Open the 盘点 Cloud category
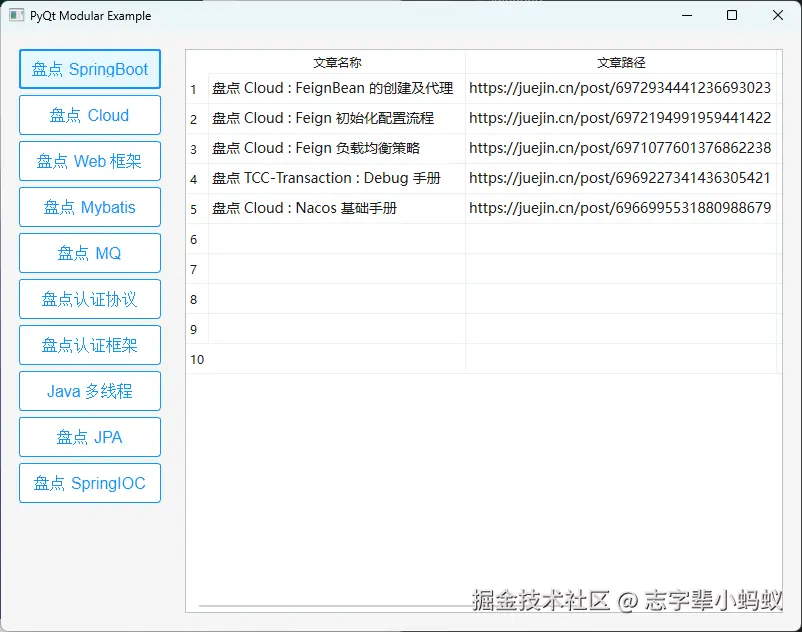This screenshot has width=802, height=632. pyautogui.click(x=90, y=115)
